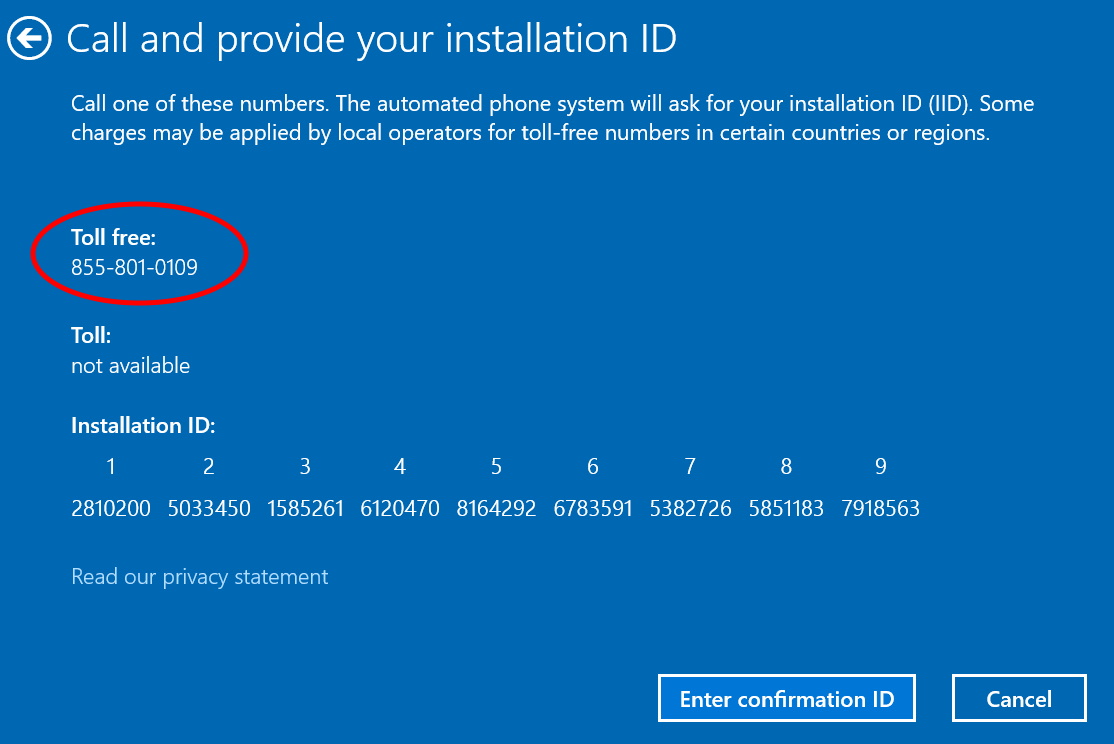
Task: Click the 'Call and provide your installation ID' heading
Action: tap(372, 38)
